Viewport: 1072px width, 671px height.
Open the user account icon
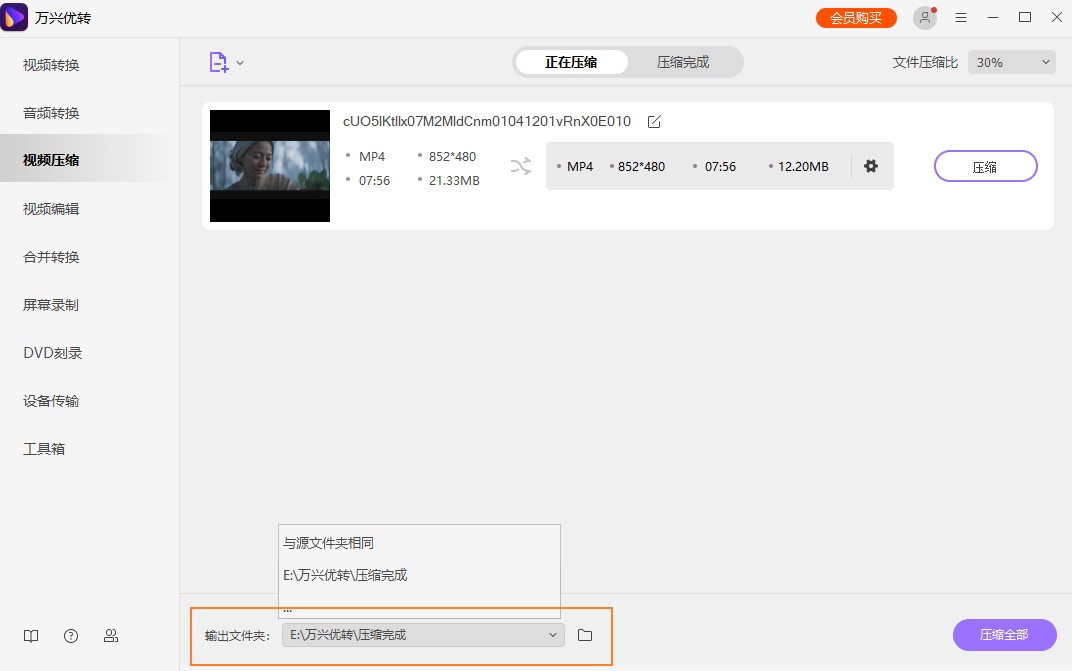924,17
